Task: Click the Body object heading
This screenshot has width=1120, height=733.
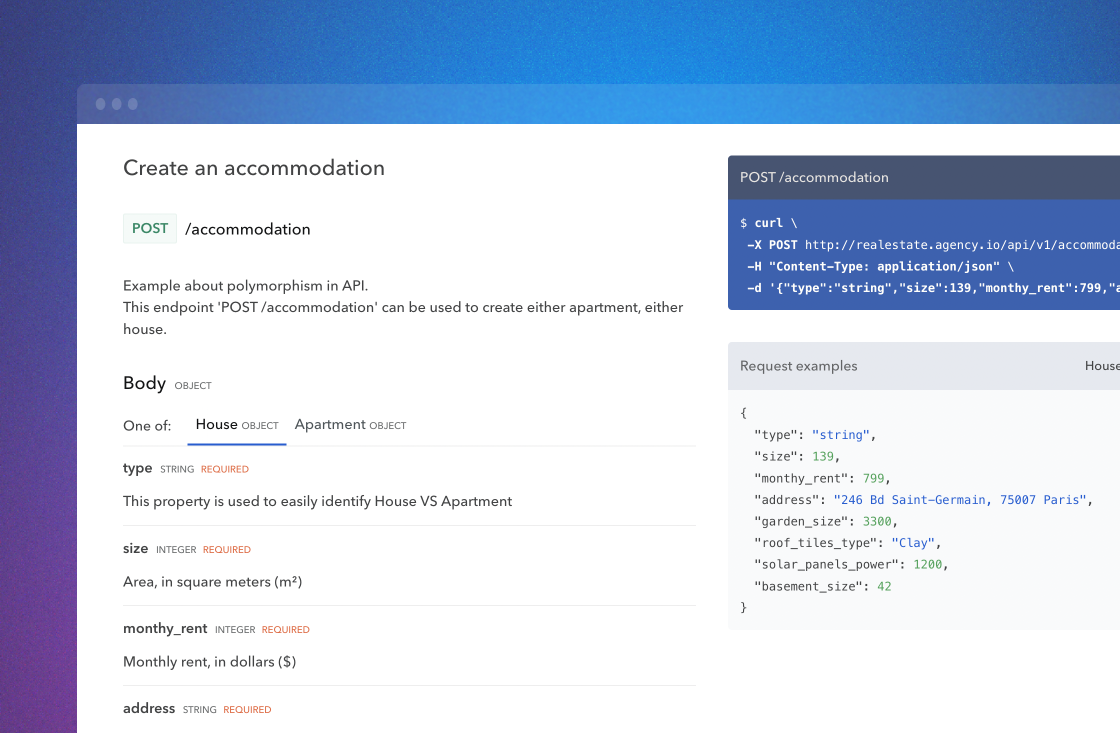Action: (145, 383)
